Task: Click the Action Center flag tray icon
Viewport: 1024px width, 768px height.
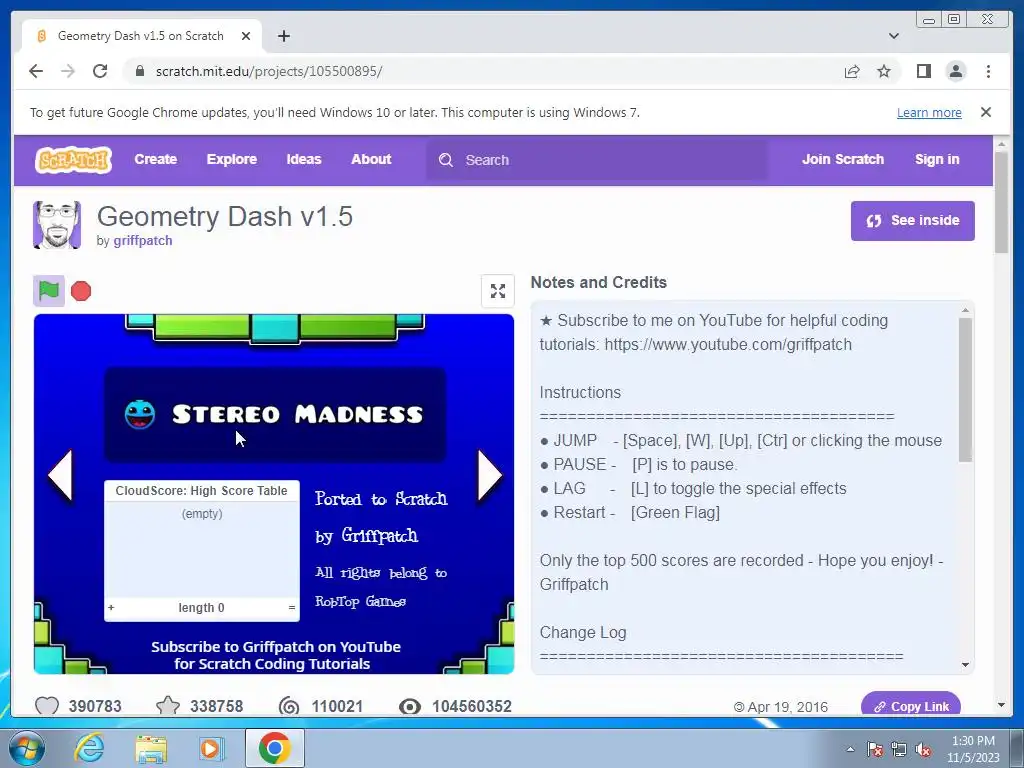Action: pos(875,750)
